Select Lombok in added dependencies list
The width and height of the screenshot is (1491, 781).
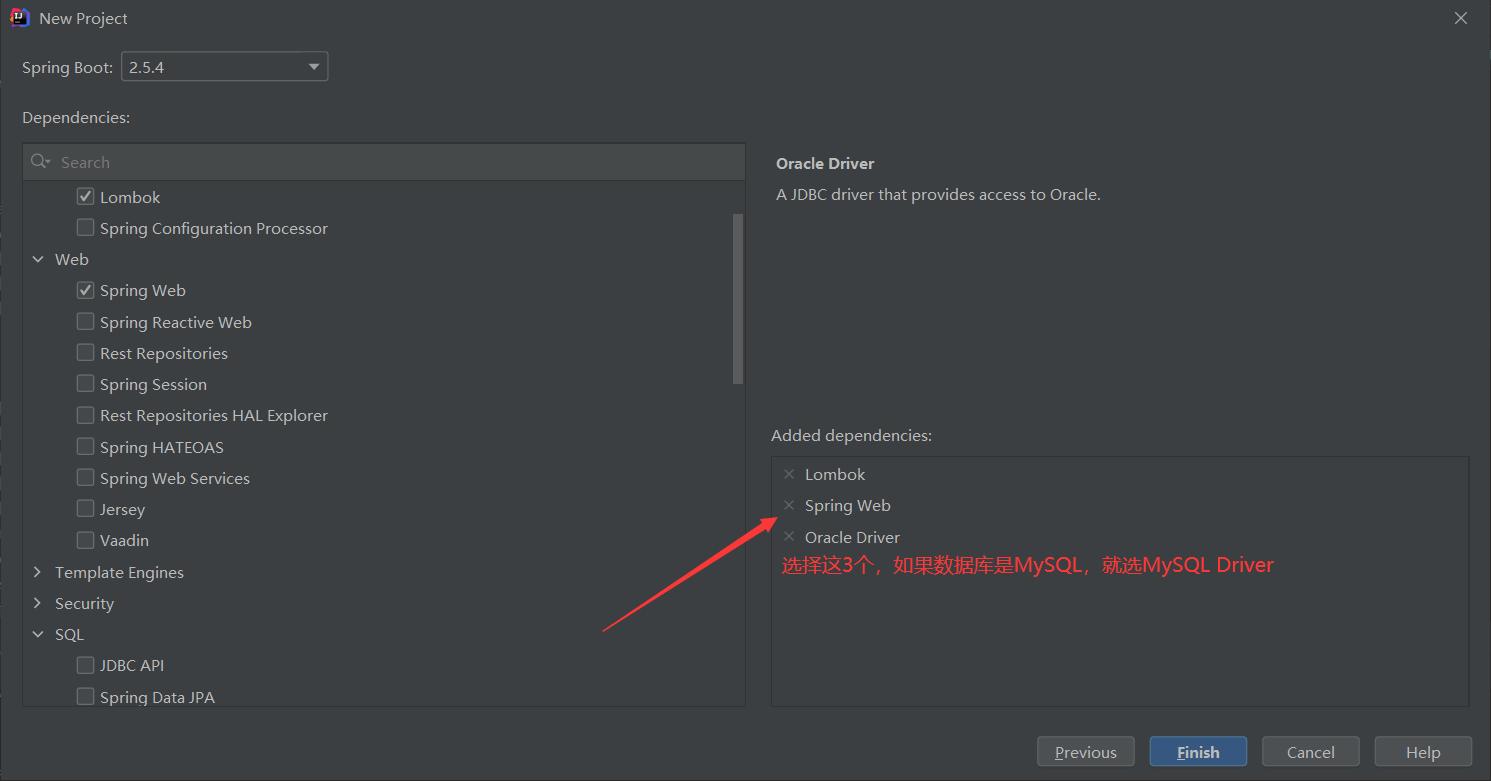(835, 474)
